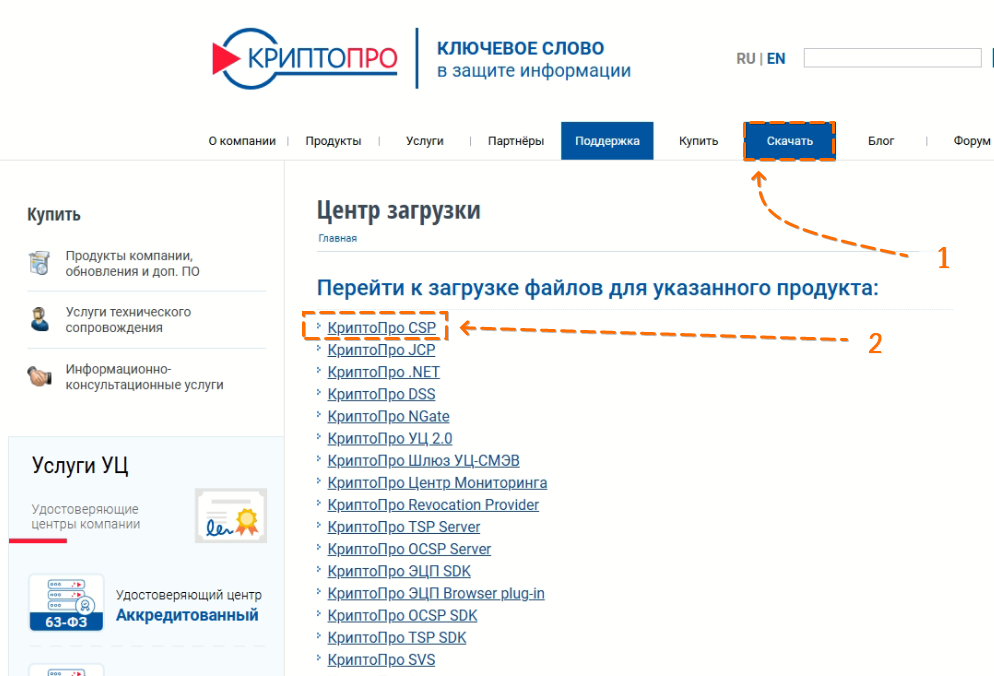Go to the Форум menu item

[x=972, y=141]
